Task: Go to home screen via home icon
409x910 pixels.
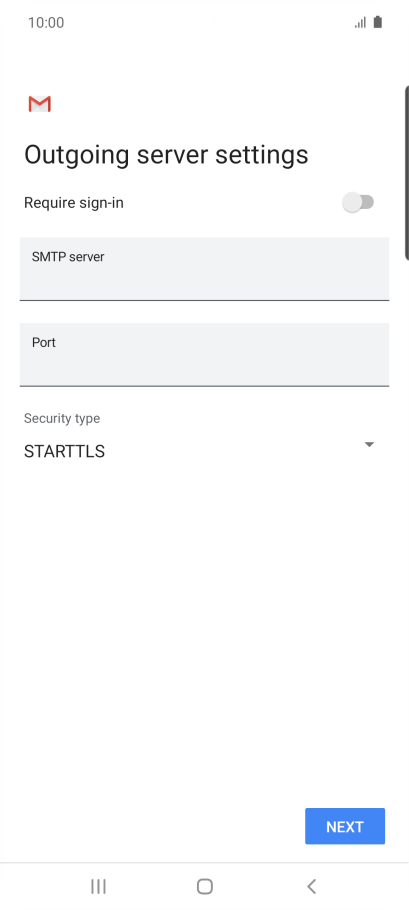Action: click(204, 886)
